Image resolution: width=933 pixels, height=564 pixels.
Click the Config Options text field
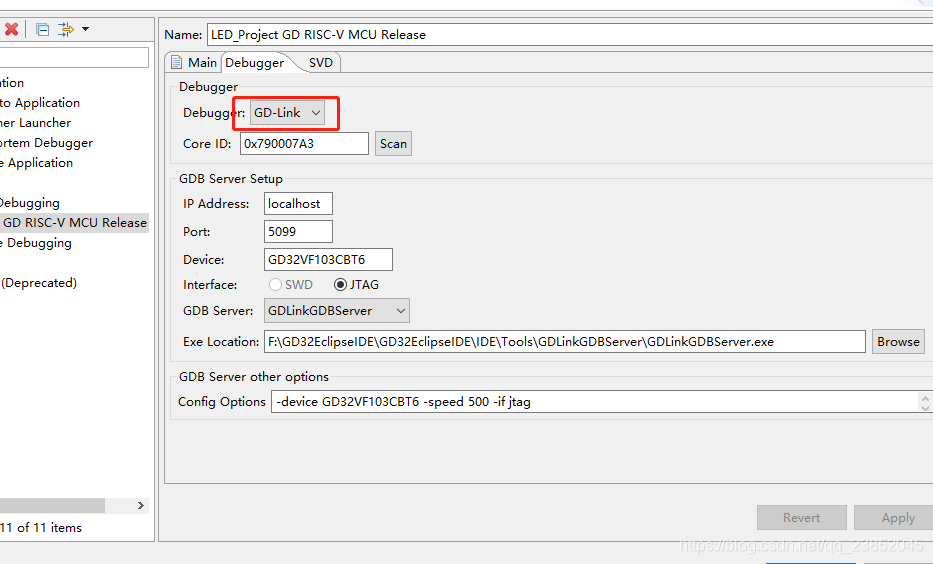[x=595, y=402]
